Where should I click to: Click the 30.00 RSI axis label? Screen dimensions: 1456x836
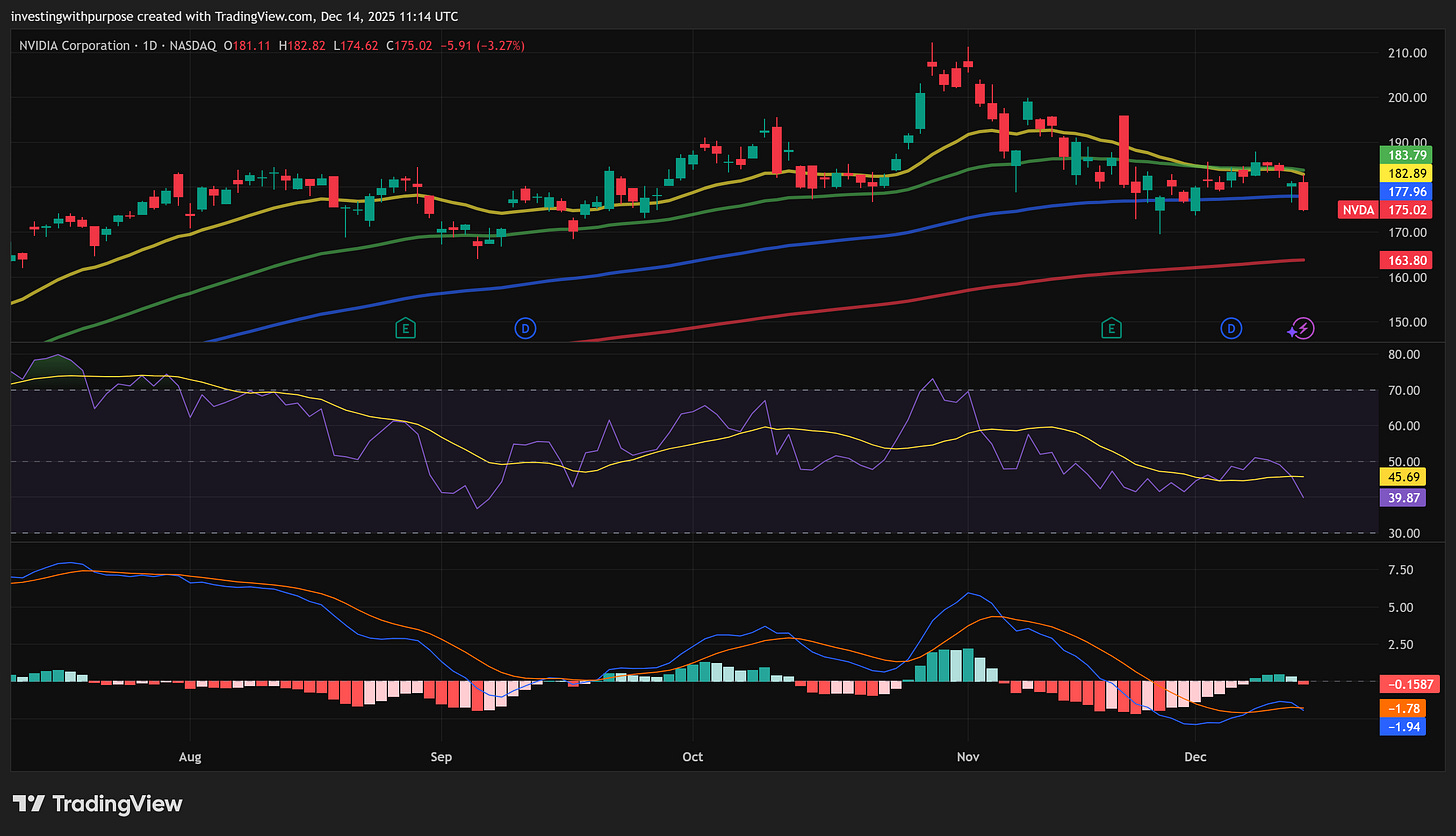pyautogui.click(x=1404, y=534)
